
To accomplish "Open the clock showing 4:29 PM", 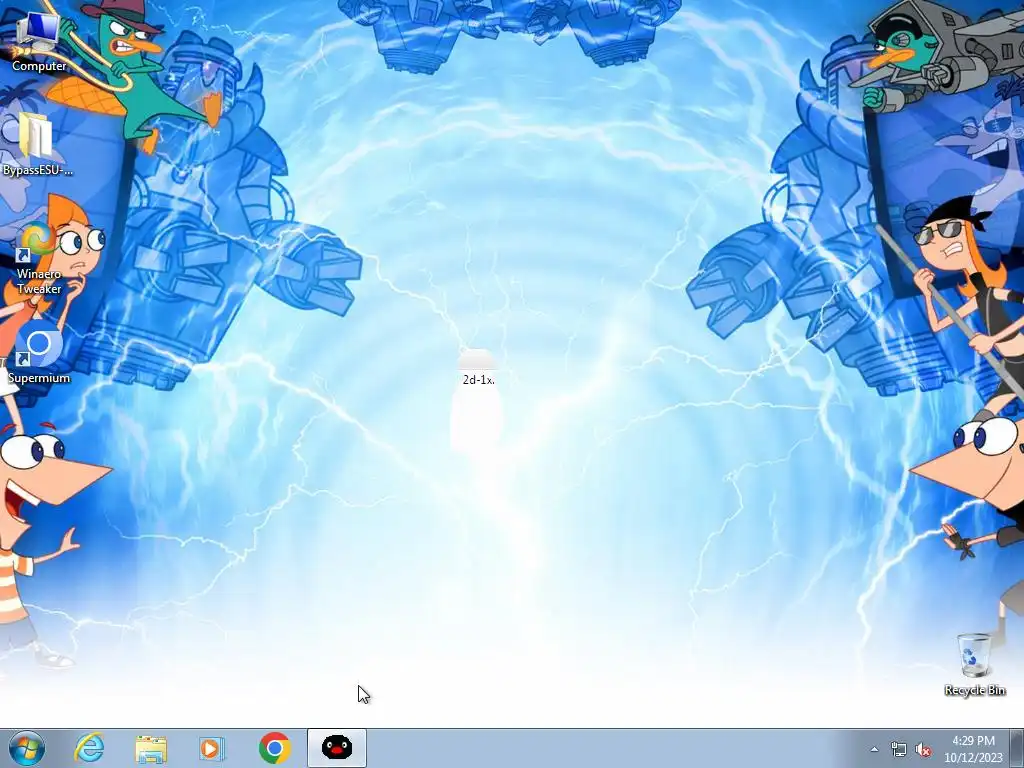I will point(973,749).
